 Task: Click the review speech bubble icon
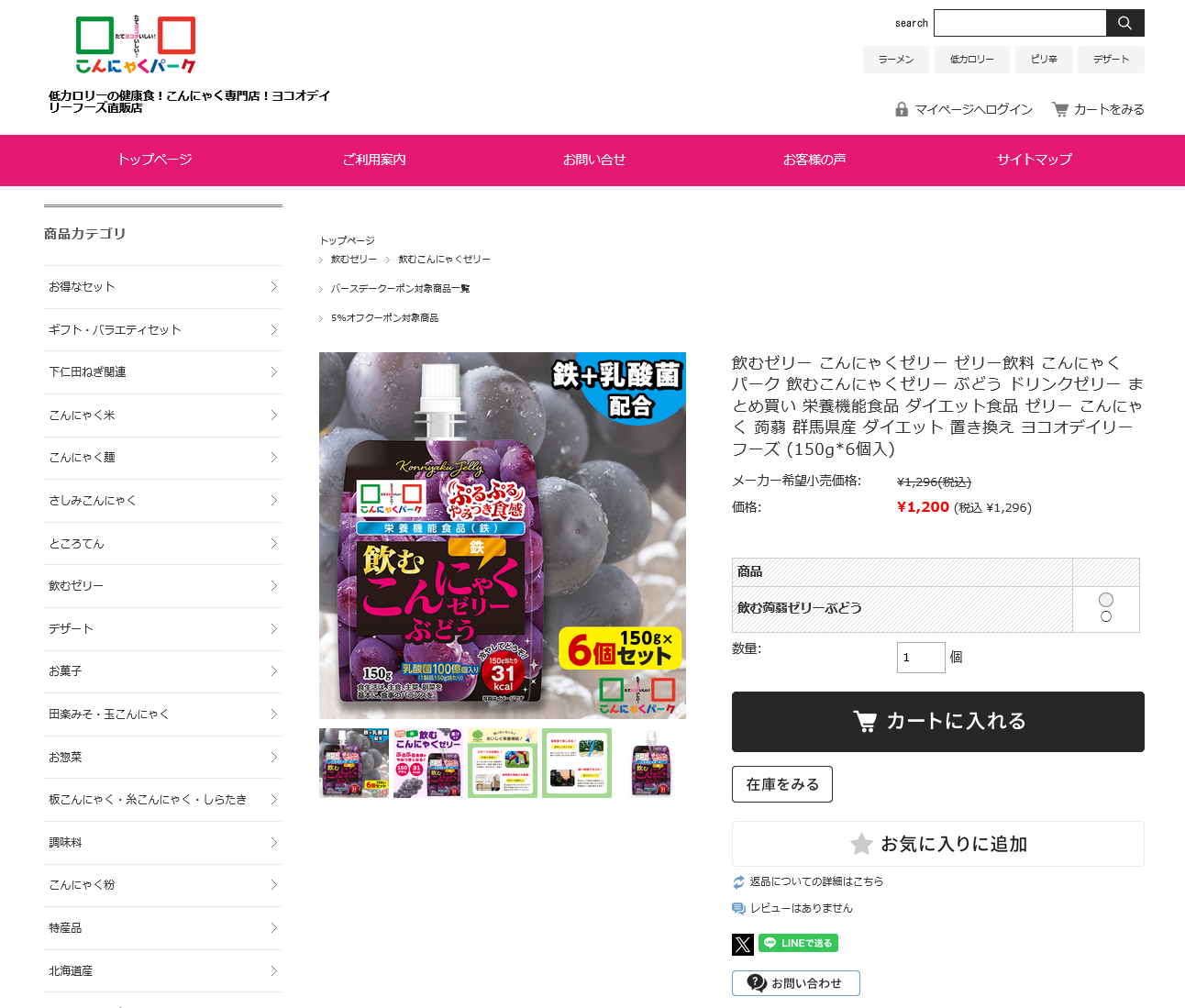point(739,909)
